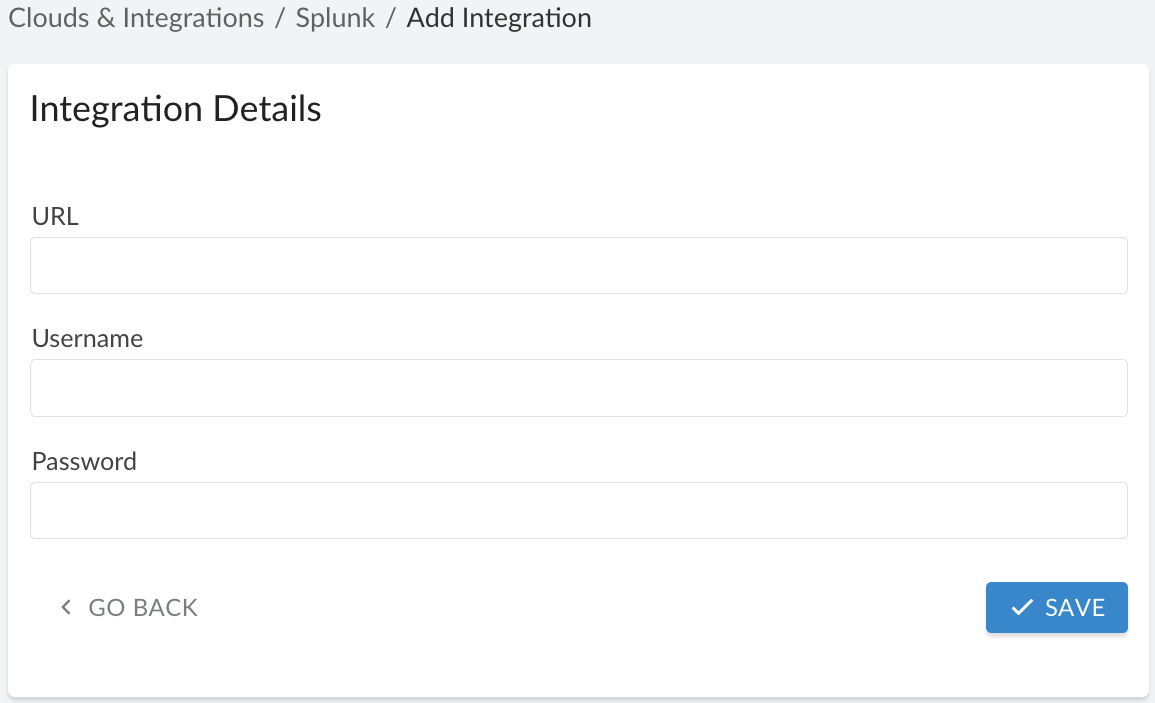Click the back chevron icon beside GO BACK
Image resolution: width=1155 pixels, height=703 pixels.
coord(66,607)
